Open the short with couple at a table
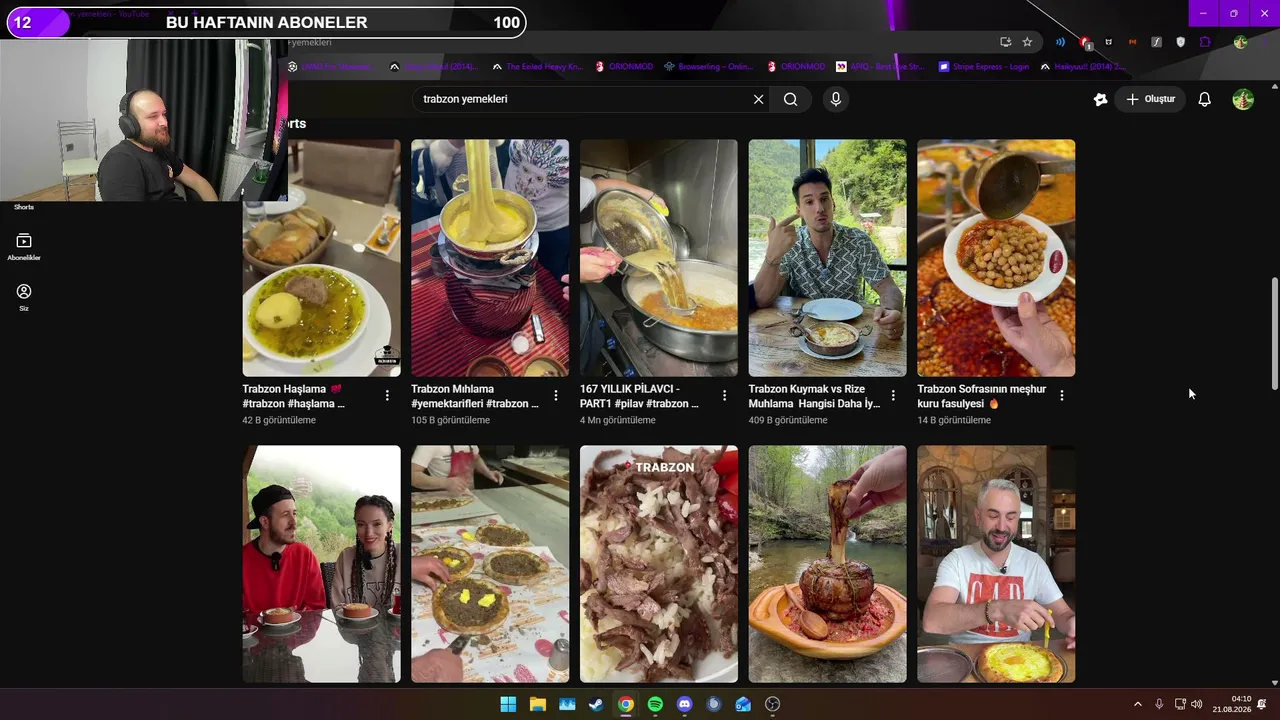Image resolution: width=1280 pixels, height=720 pixels. [321, 564]
